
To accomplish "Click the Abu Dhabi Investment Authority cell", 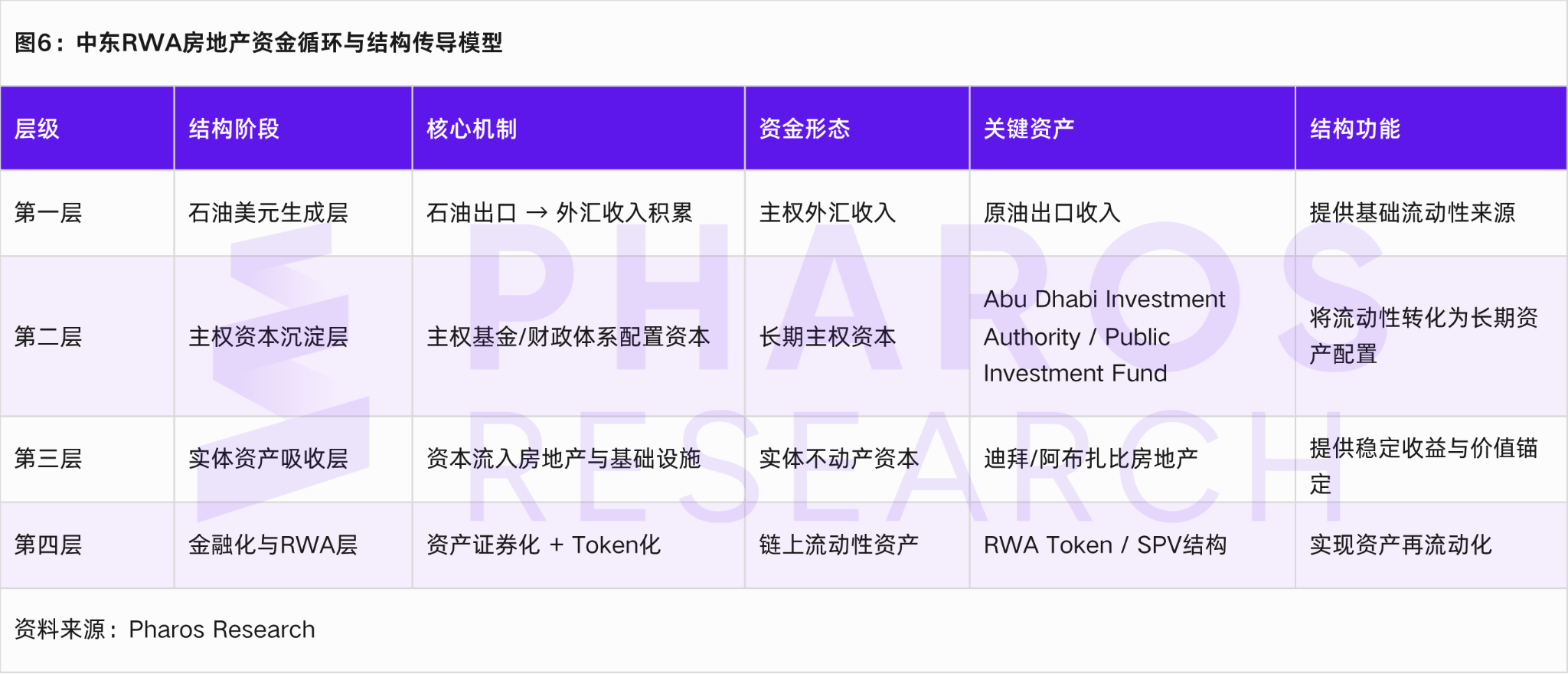I will coord(1104,336).
